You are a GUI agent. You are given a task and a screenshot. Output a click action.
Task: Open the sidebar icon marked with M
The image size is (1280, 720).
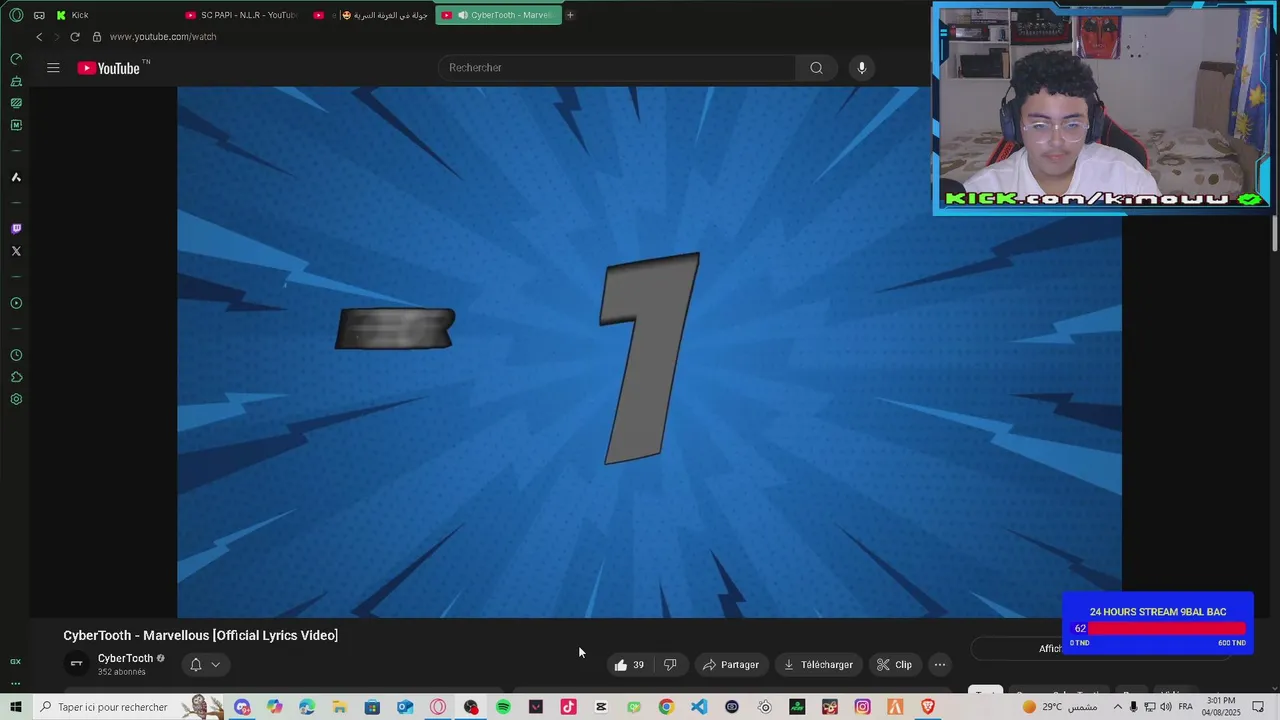(x=16, y=125)
